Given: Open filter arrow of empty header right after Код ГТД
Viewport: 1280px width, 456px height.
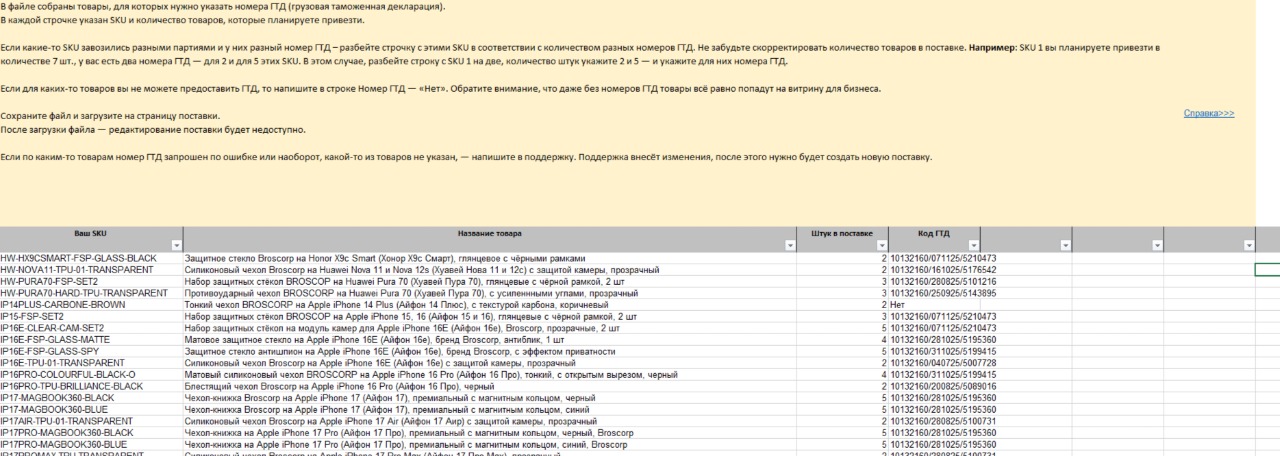Looking at the screenshot, I should [1064, 244].
